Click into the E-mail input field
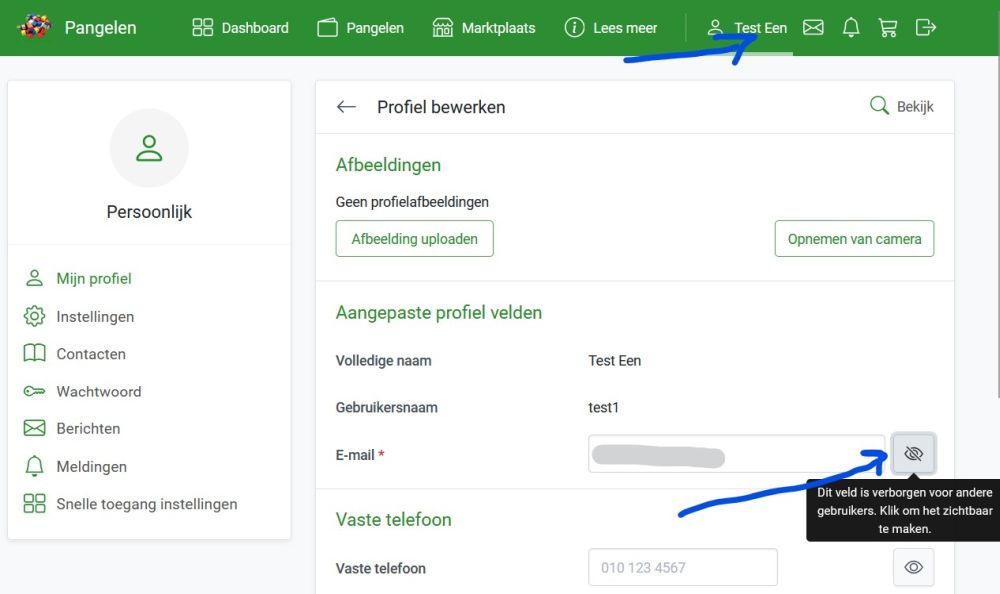Screen dimensions: 1000x594 737,454
